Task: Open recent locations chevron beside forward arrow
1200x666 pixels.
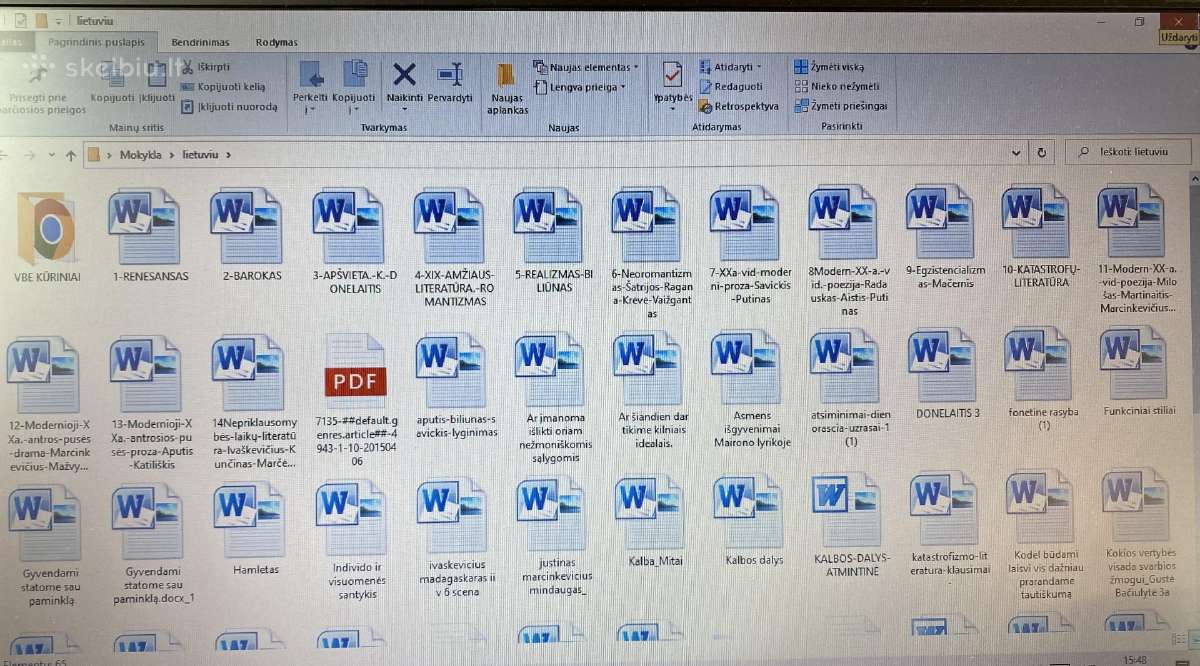Action: [50, 156]
